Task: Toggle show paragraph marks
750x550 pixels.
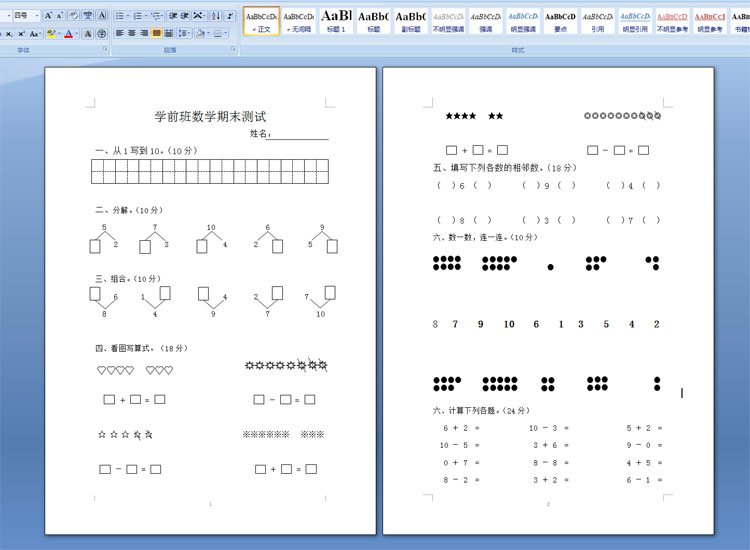Action: click(x=230, y=16)
